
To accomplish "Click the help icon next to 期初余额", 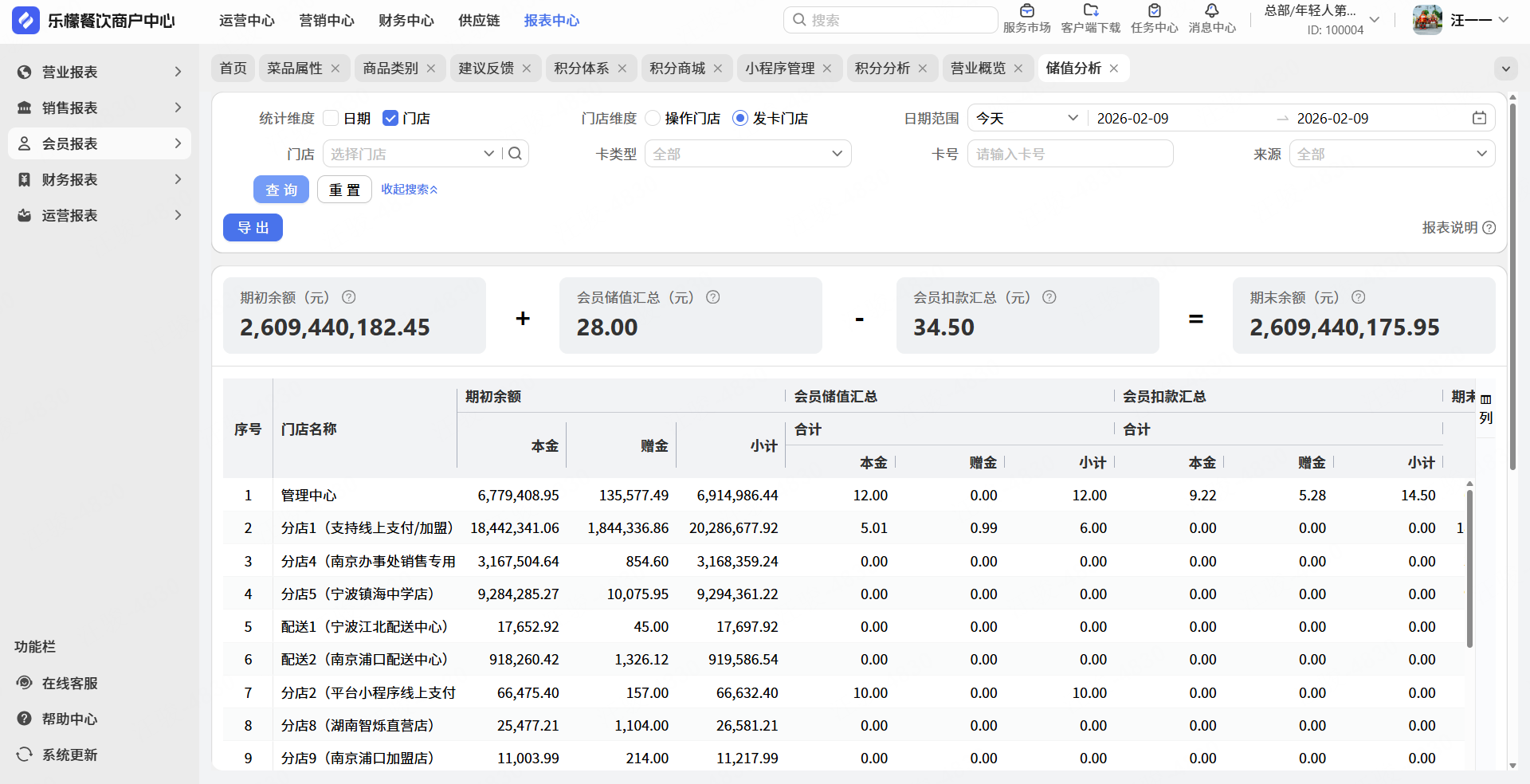I will point(348,297).
